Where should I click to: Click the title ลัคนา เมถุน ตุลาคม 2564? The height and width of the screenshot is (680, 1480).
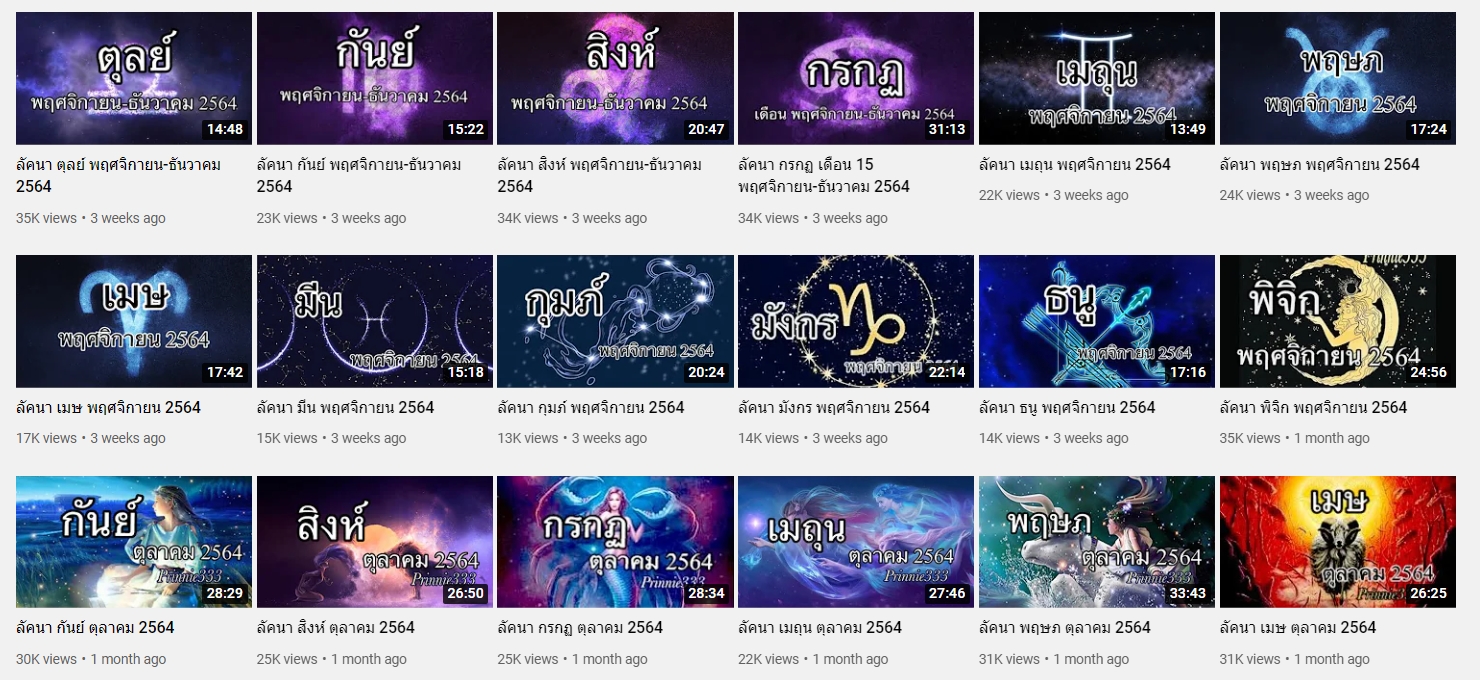pos(820,628)
